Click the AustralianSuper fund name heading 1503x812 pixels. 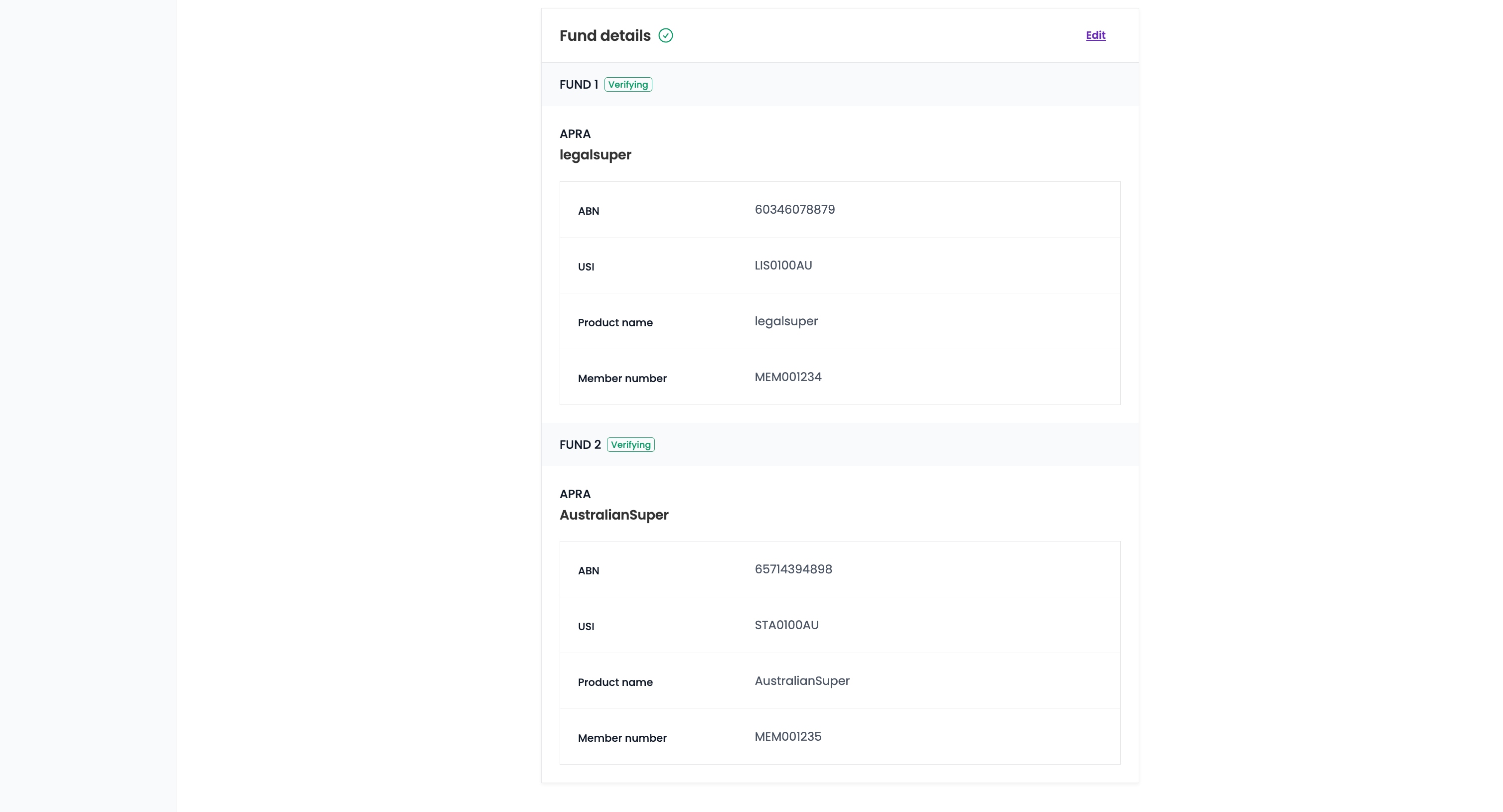[x=614, y=515]
